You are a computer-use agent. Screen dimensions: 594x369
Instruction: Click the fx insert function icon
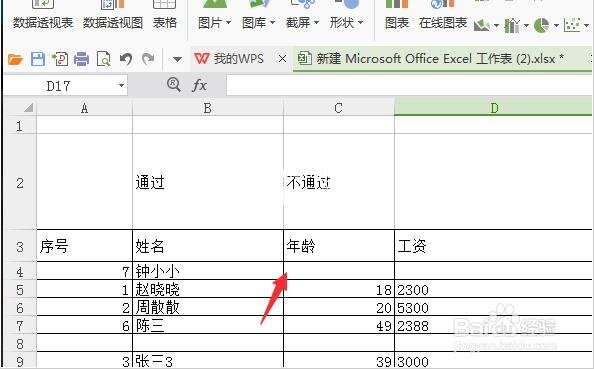[199, 85]
